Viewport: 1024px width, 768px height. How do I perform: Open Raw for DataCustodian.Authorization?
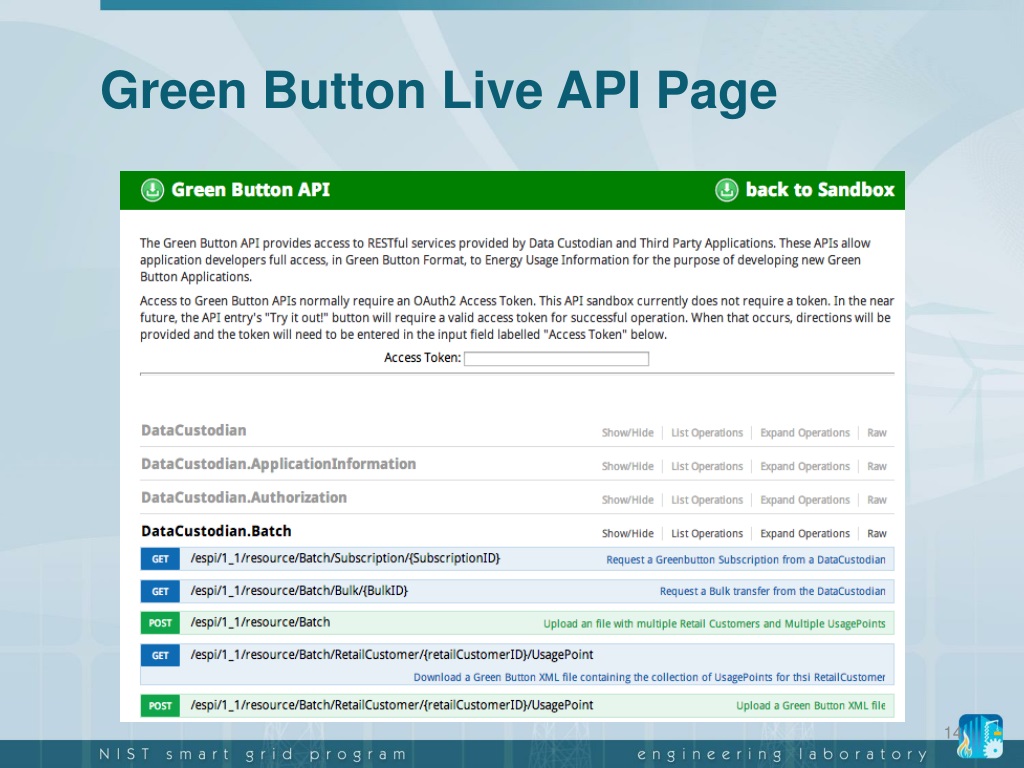point(877,500)
